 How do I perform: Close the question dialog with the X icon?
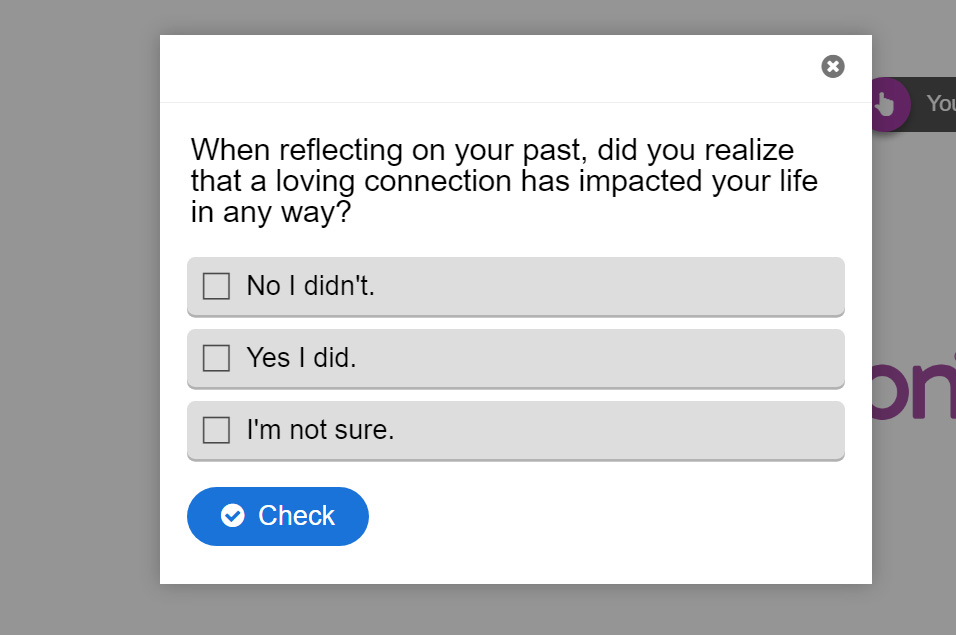click(x=833, y=66)
